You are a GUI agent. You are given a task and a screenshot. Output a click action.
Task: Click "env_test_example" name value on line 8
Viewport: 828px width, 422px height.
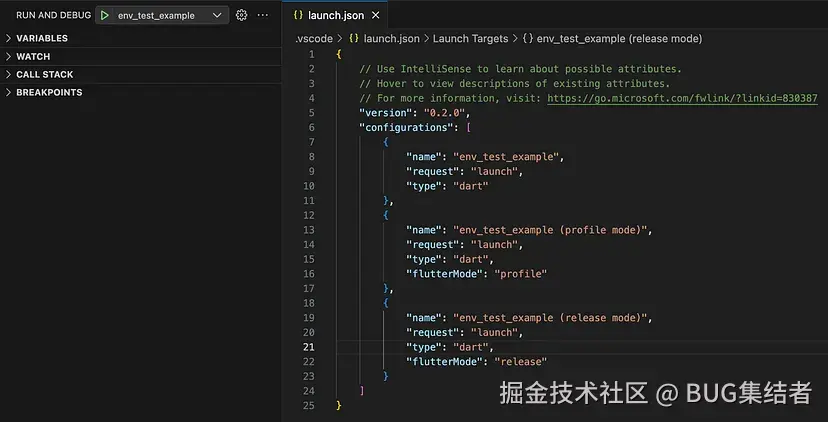tap(506, 157)
